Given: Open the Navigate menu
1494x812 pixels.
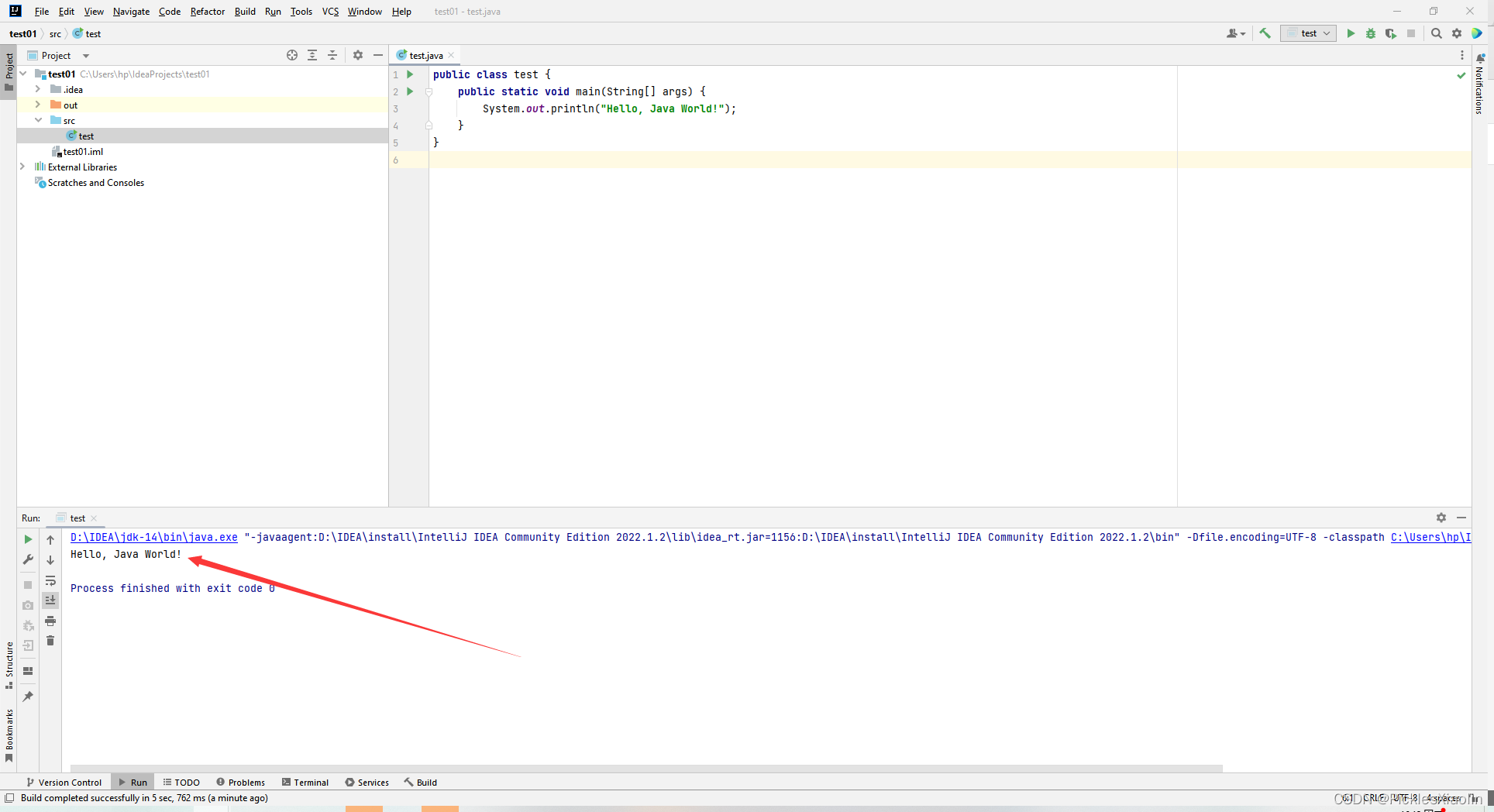Looking at the screenshot, I should [131, 11].
